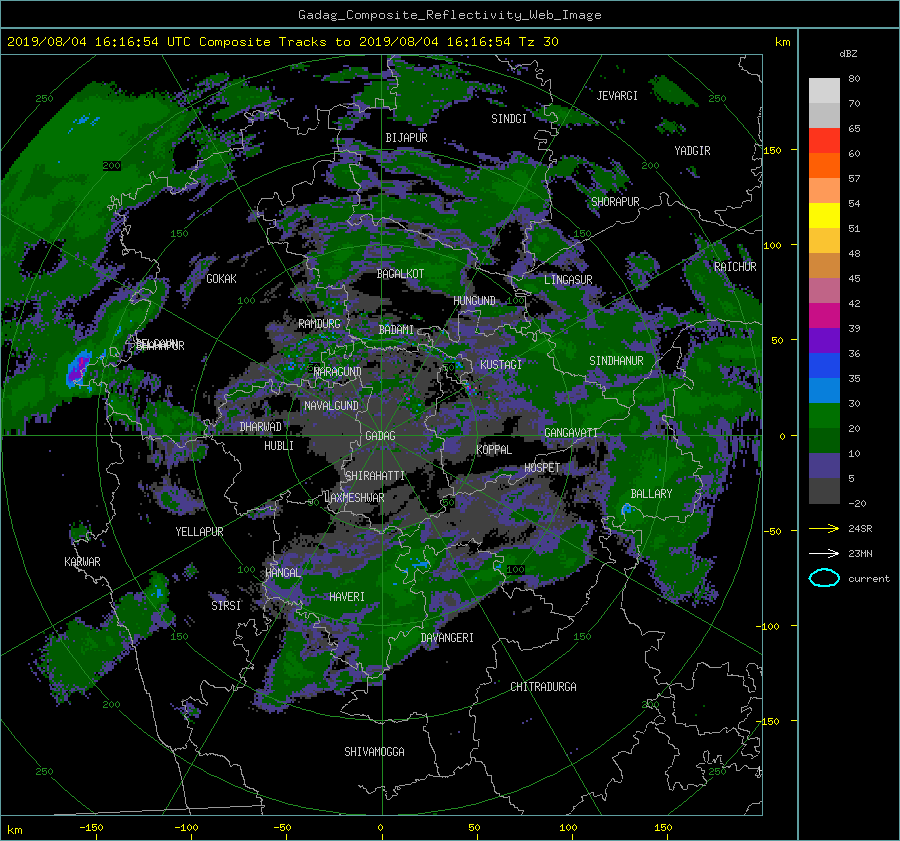Pick the red 60-65 dBZ legend swatch
The width and height of the screenshot is (900, 841).
(x=824, y=141)
